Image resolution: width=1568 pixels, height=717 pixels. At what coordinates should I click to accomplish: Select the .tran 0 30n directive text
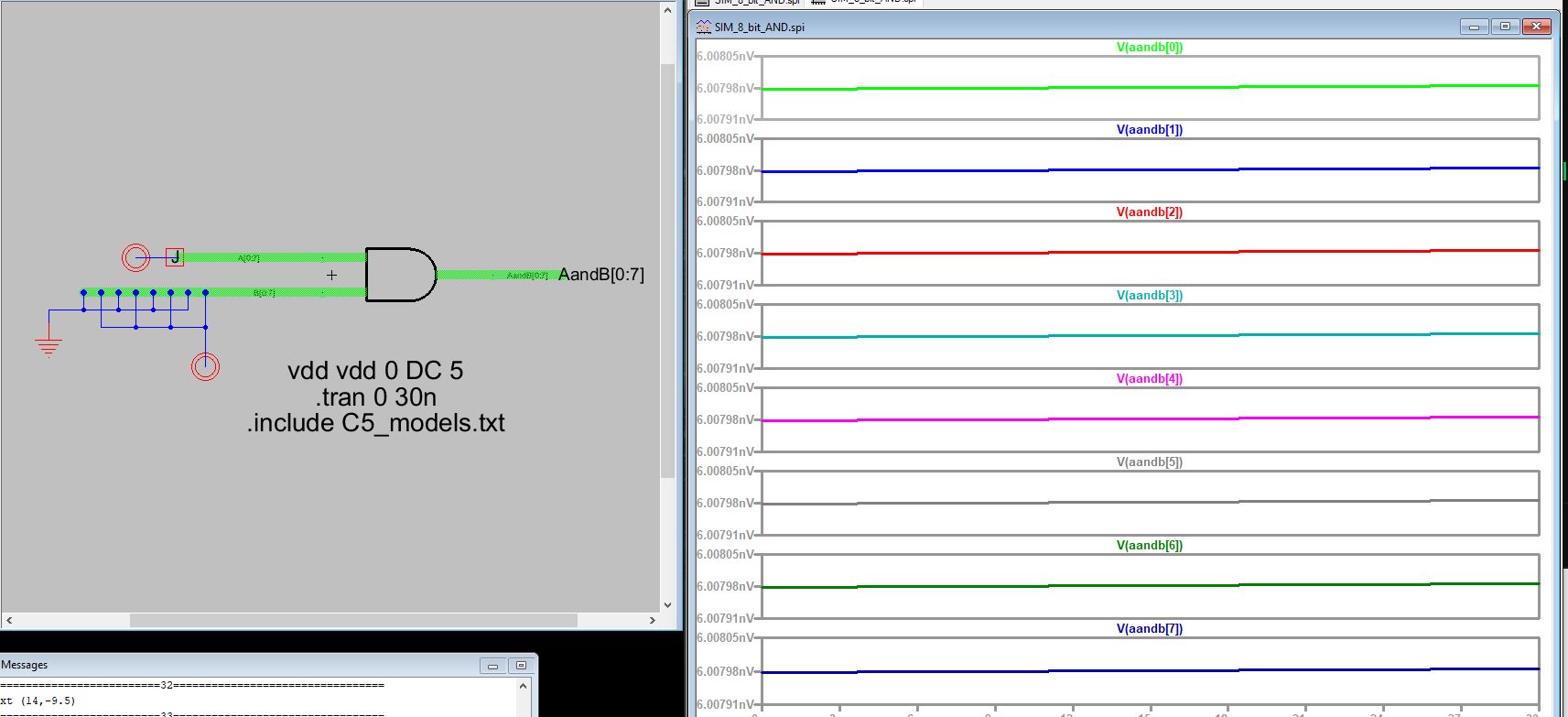point(376,397)
